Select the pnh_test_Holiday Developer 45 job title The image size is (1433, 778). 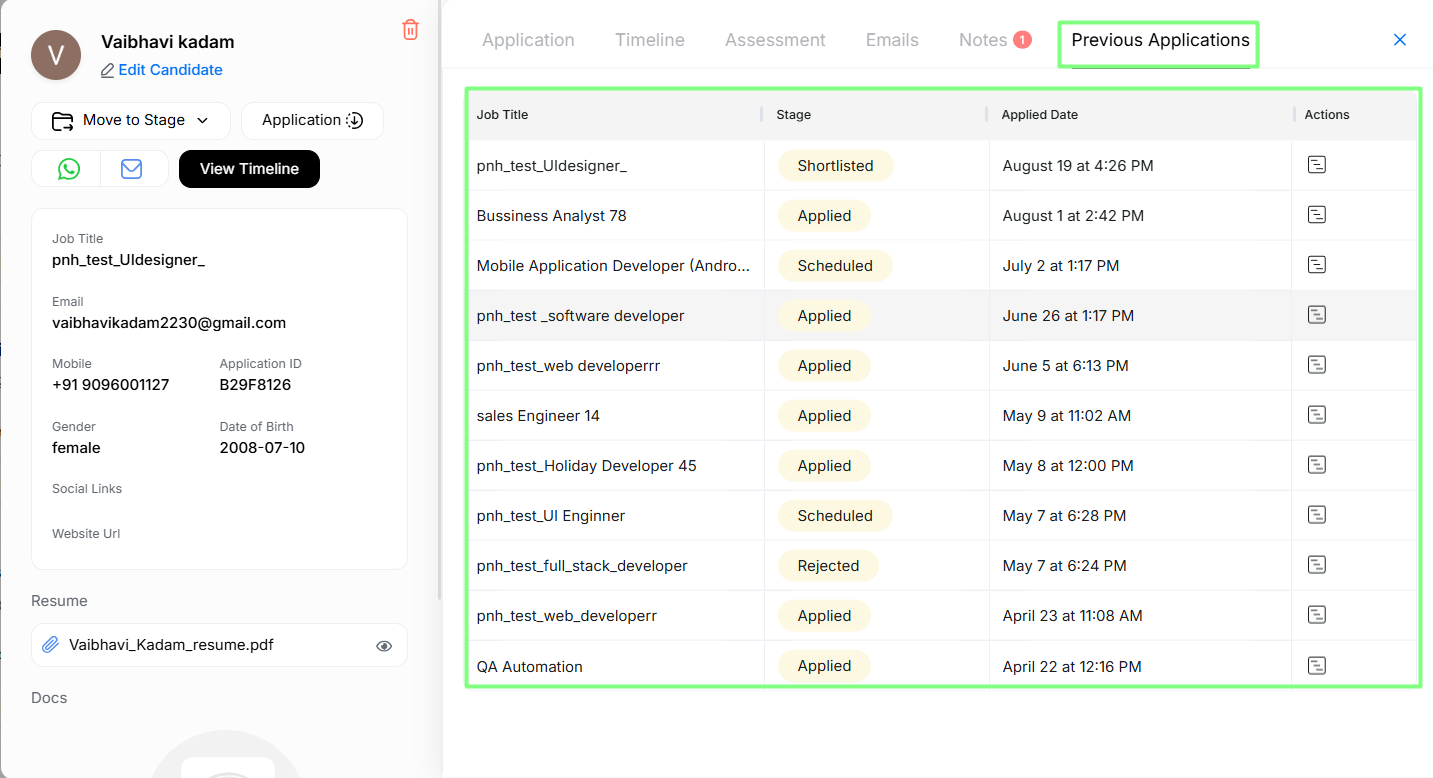point(587,466)
